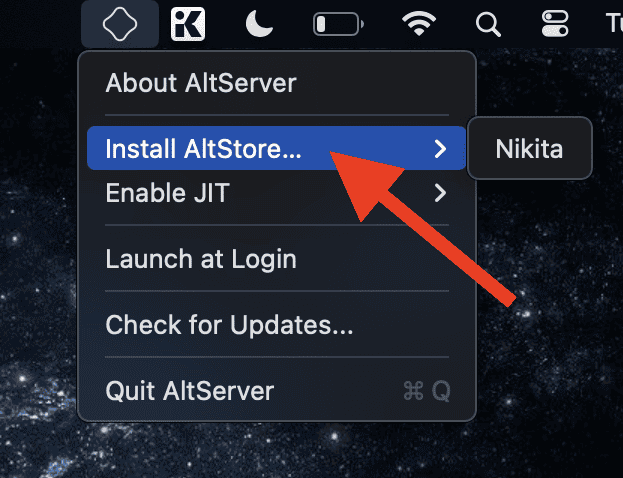
Task: Click Check for Updates...
Action: pos(229,324)
